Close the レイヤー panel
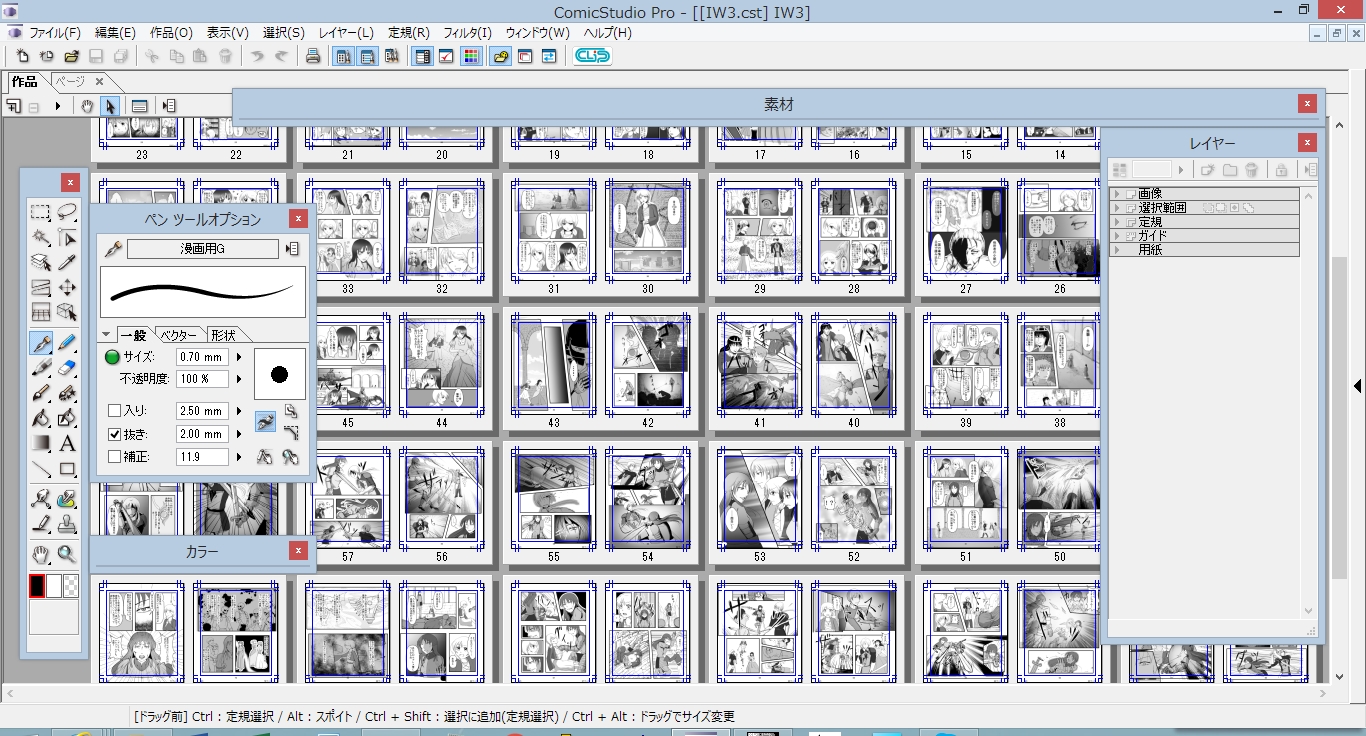Viewport: 1366px width, 736px height. click(1307, 143)
